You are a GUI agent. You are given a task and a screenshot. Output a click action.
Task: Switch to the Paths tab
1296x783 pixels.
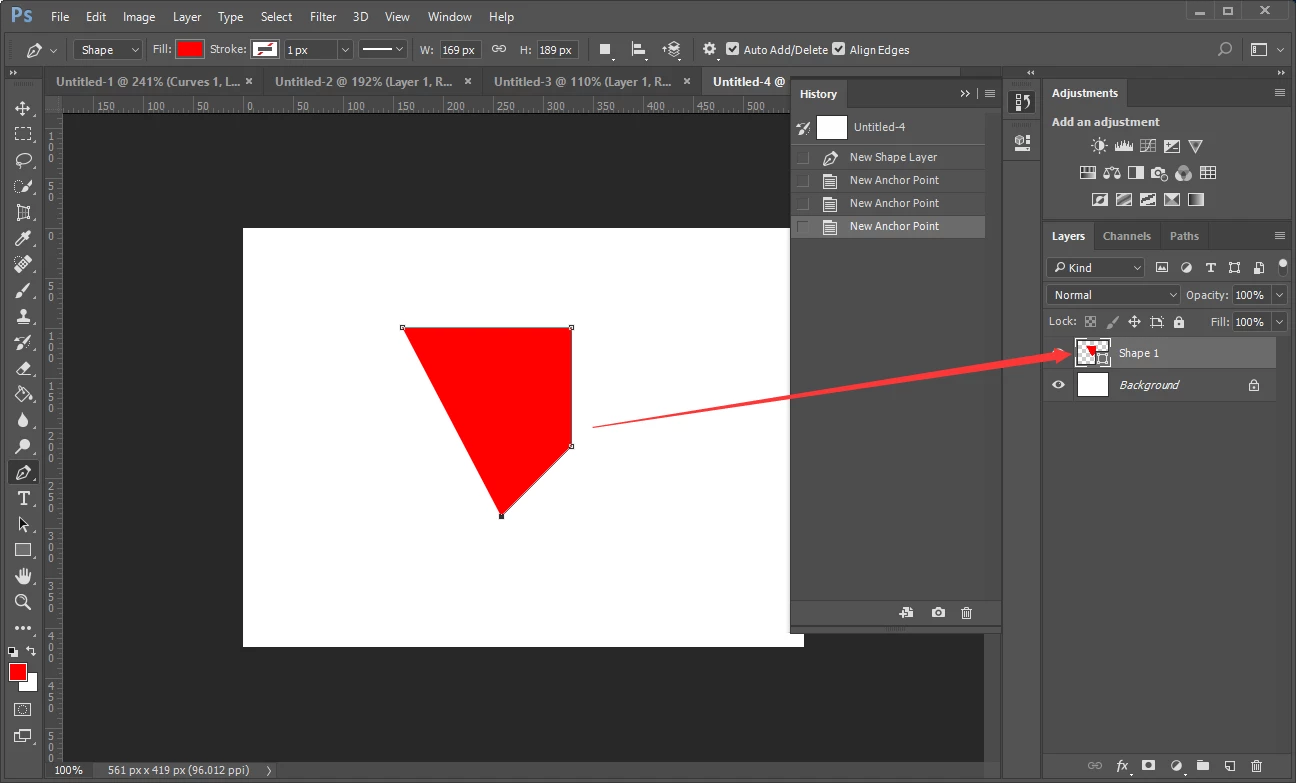click(x=1184, y=236)
